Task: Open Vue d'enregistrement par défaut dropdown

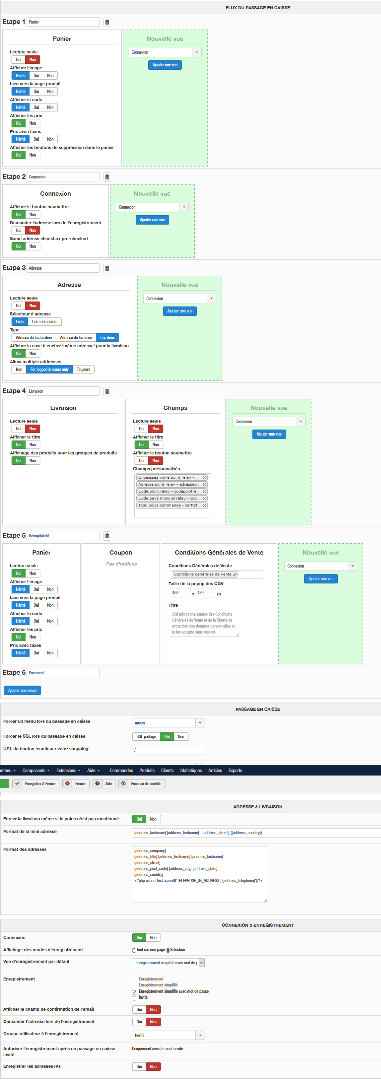Action: click(168, 962)
